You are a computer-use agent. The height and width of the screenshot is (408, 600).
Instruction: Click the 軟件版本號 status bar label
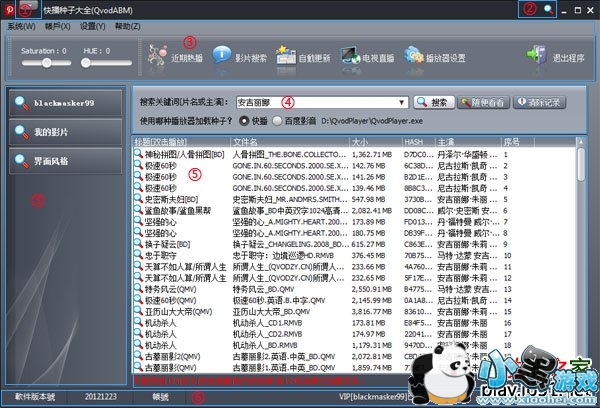coord(35,397)
